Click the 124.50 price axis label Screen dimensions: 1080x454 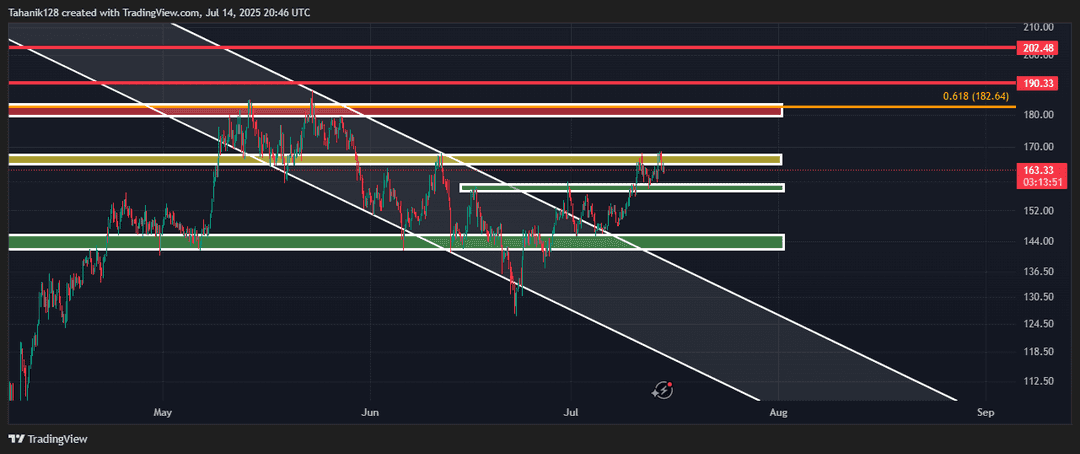(1039, 324)
